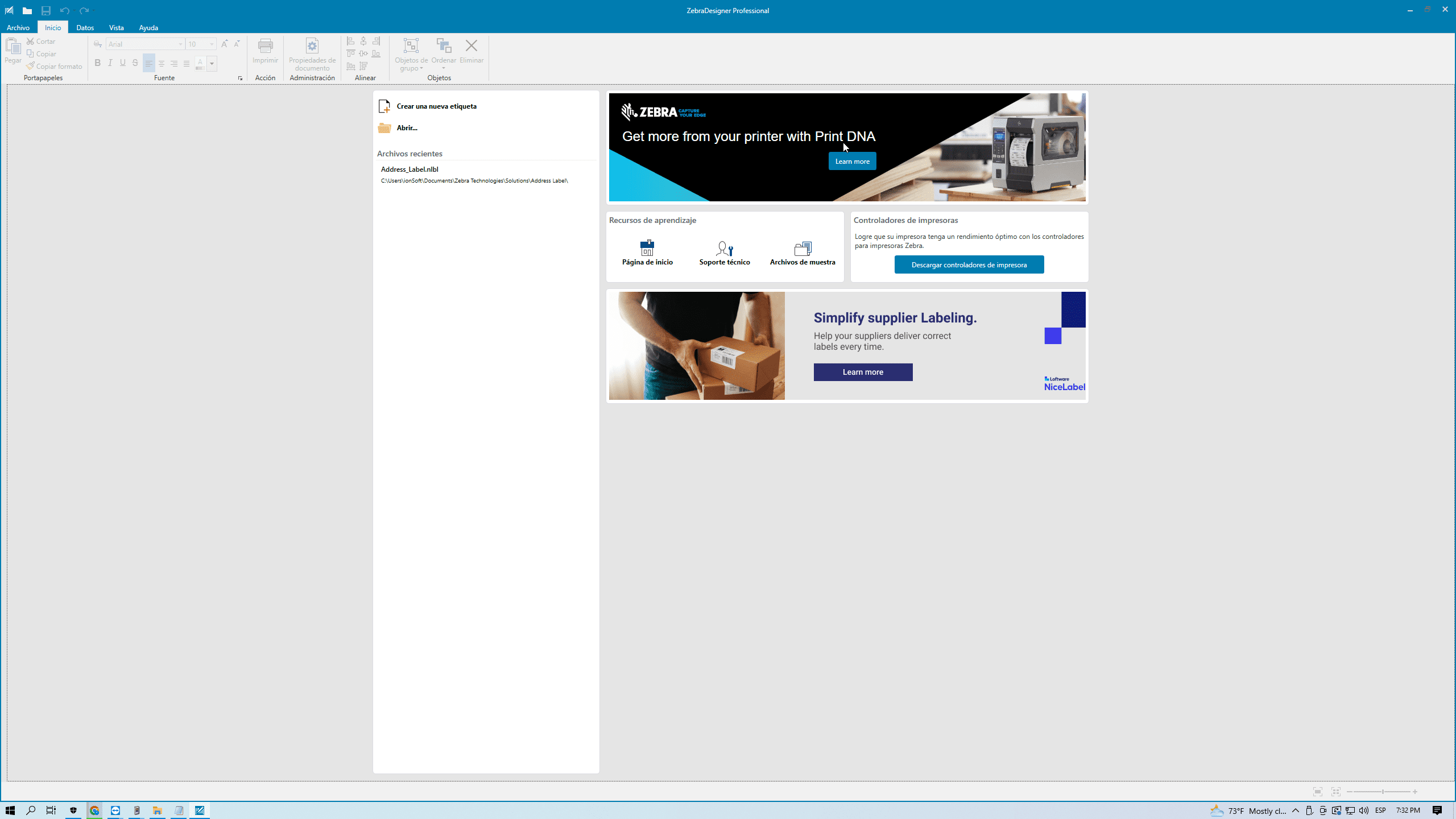
Task: Toggle underline formatting button
Action: pos(122,63)
